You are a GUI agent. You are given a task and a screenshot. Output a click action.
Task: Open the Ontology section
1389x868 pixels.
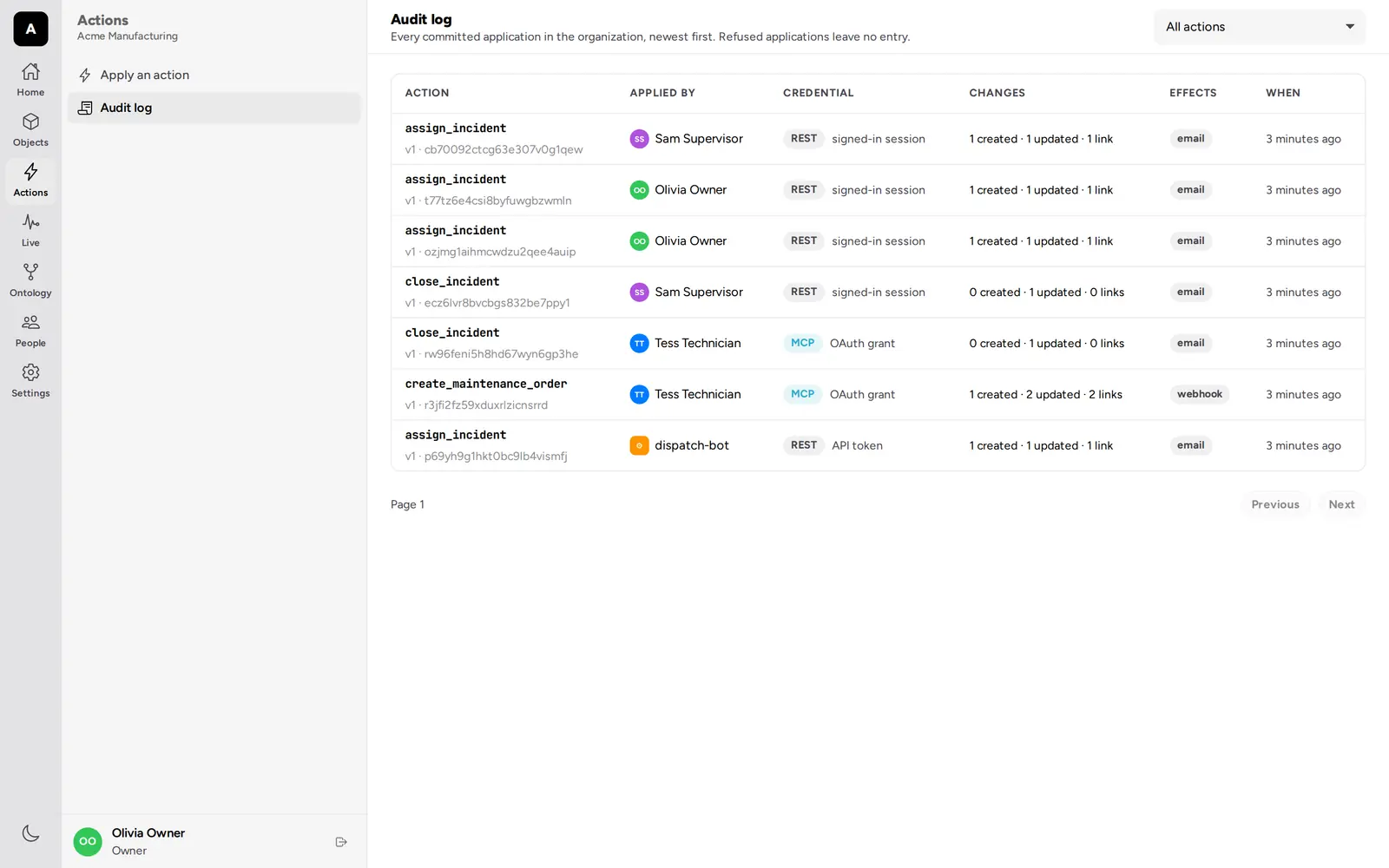30,281
